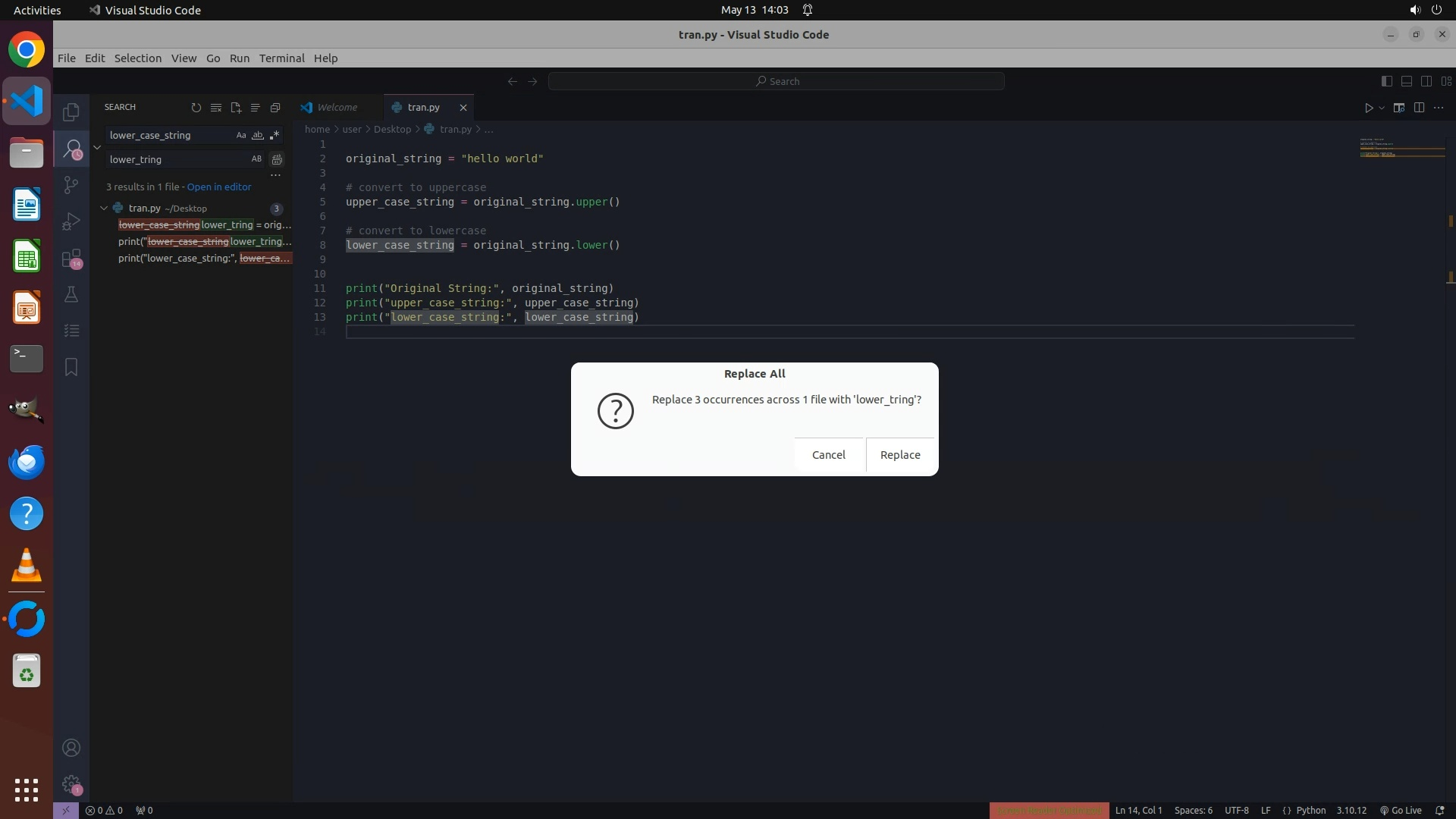This screenshot has height=819, width=1456.
Task: Collapse the replace field chevron
Action: tap(97, 147)
